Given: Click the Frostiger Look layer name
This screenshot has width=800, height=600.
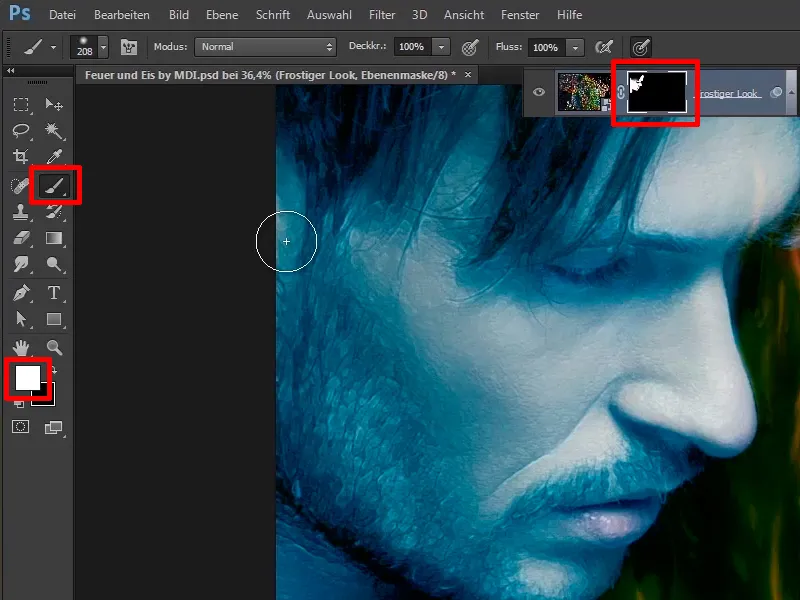Looking at the screenshot, I should click(x=729, y=93).
